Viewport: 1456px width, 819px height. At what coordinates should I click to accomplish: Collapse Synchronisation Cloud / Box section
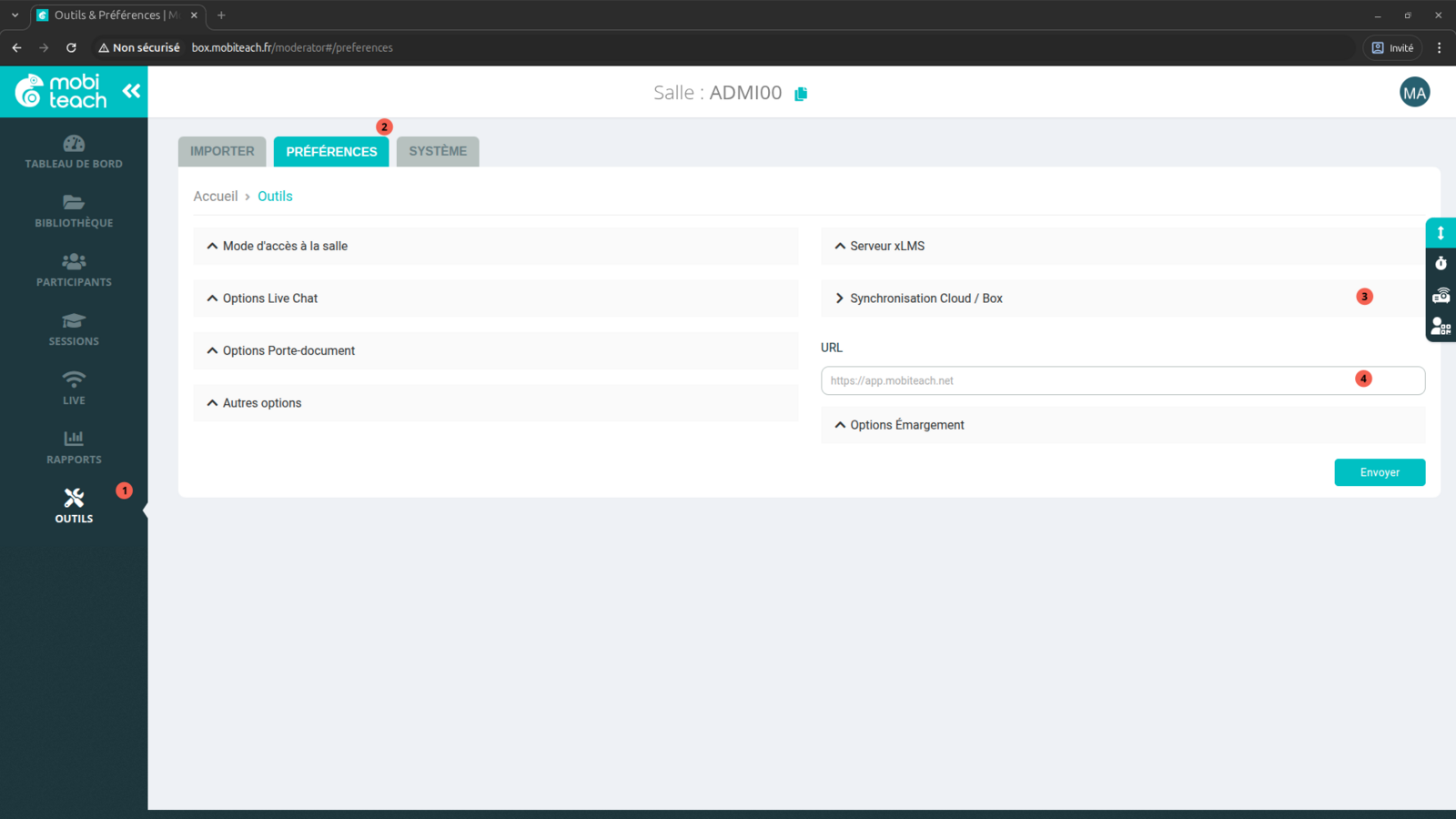(x=1123, y=298)
